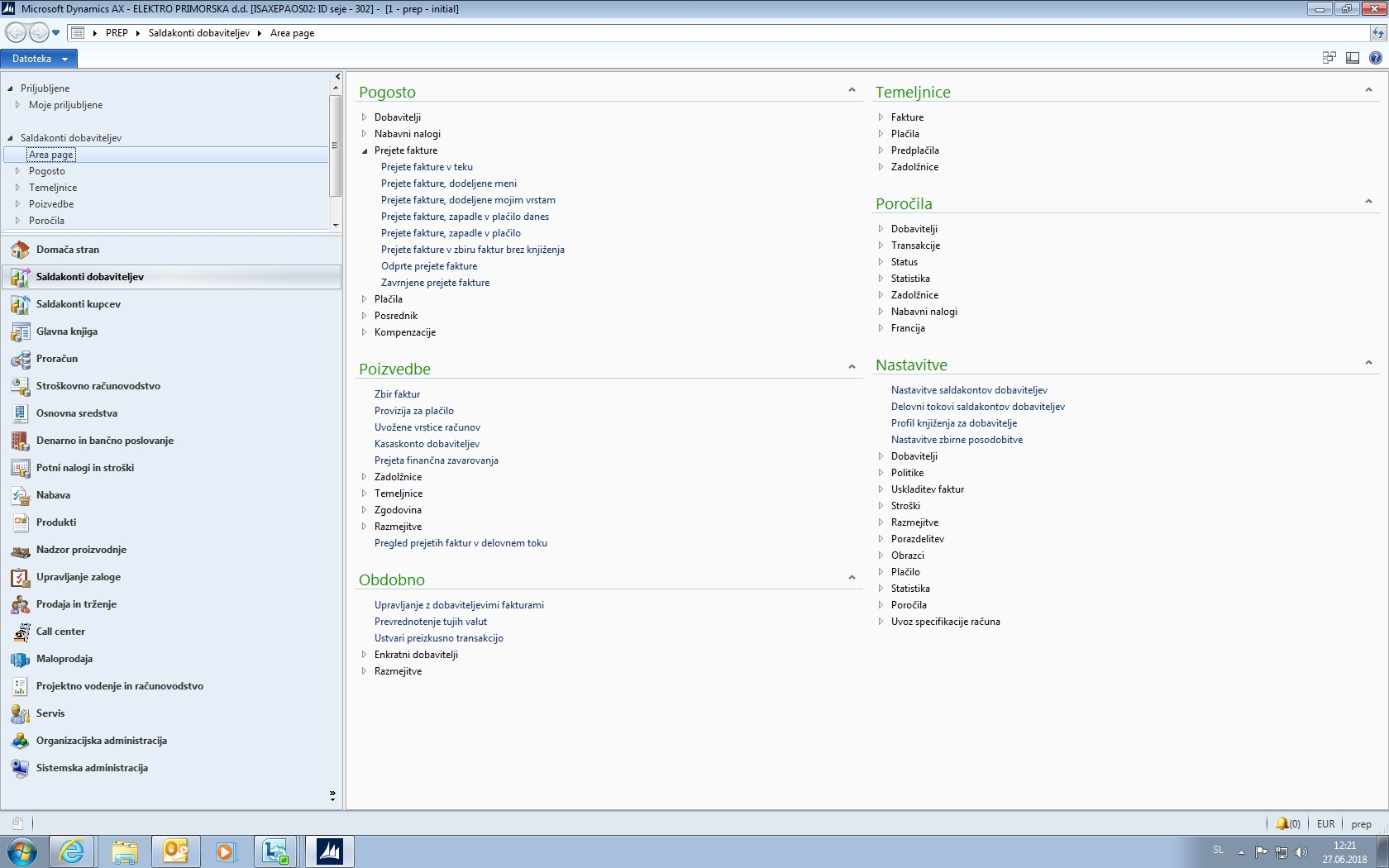Image resolution: width=1389 pixels, height=868 pixels.
Task: Open Pregled prejetih faktur v delovnem toku
Action: pos(461,543)
